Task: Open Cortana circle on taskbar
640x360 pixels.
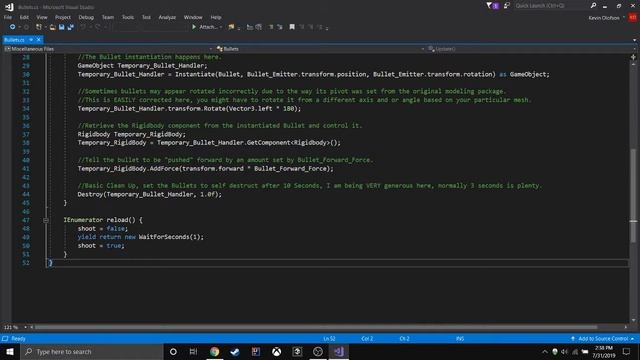Action: (x=173, y=351)
